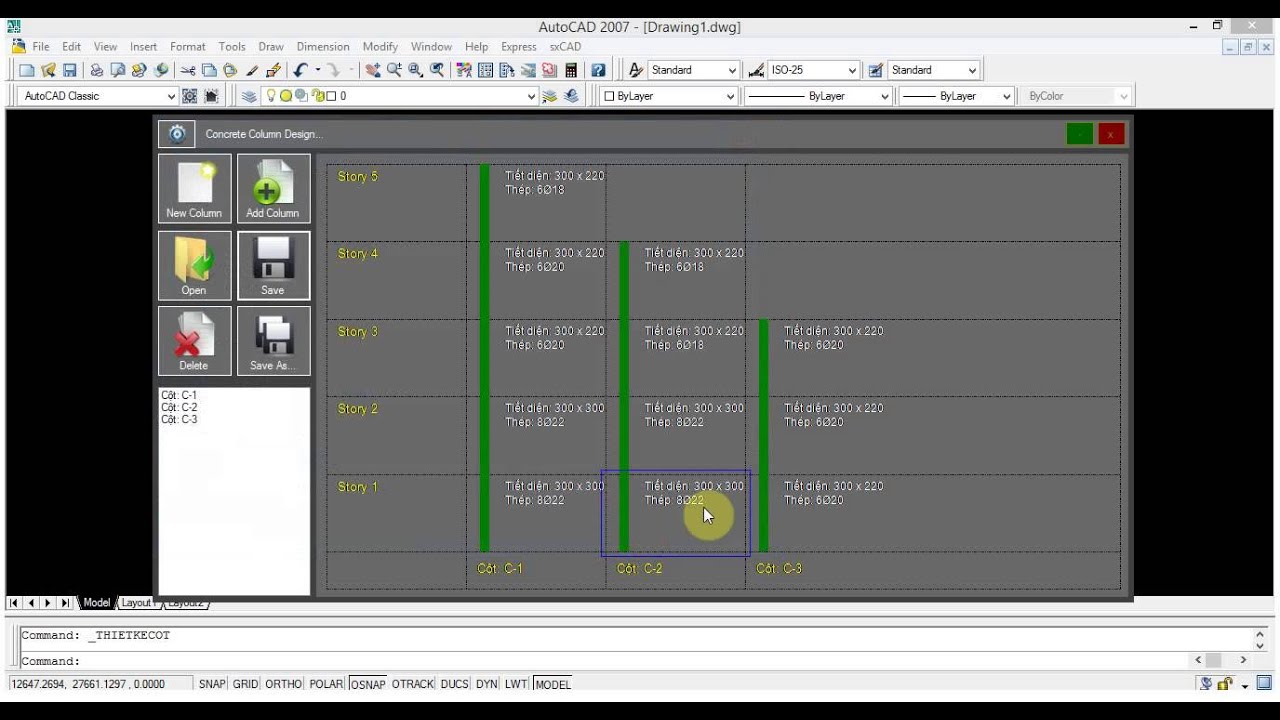Click Workspace Settings gear icon
The image size is (1280, 720).
pyautogui.click(x=189, y=96)
